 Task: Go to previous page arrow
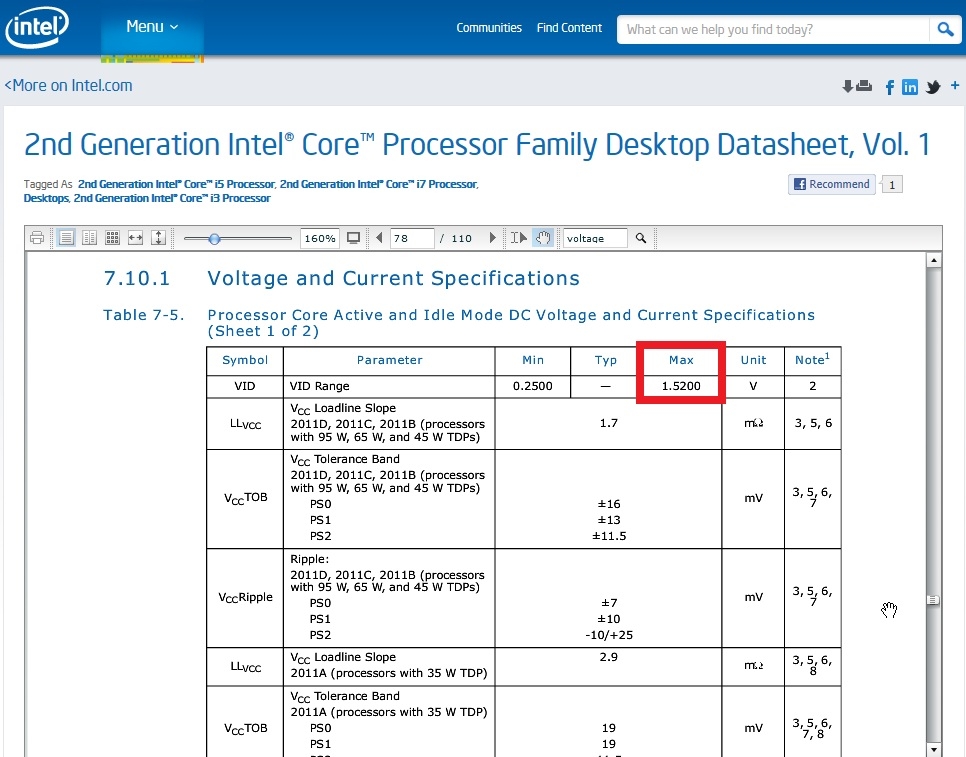point(379,238)
